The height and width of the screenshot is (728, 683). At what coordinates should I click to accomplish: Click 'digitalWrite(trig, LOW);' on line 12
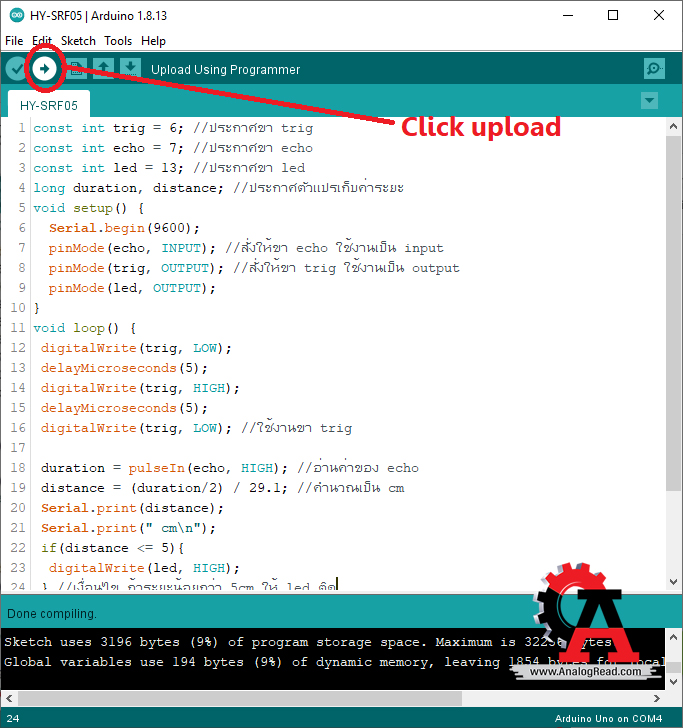pos(137,348)
